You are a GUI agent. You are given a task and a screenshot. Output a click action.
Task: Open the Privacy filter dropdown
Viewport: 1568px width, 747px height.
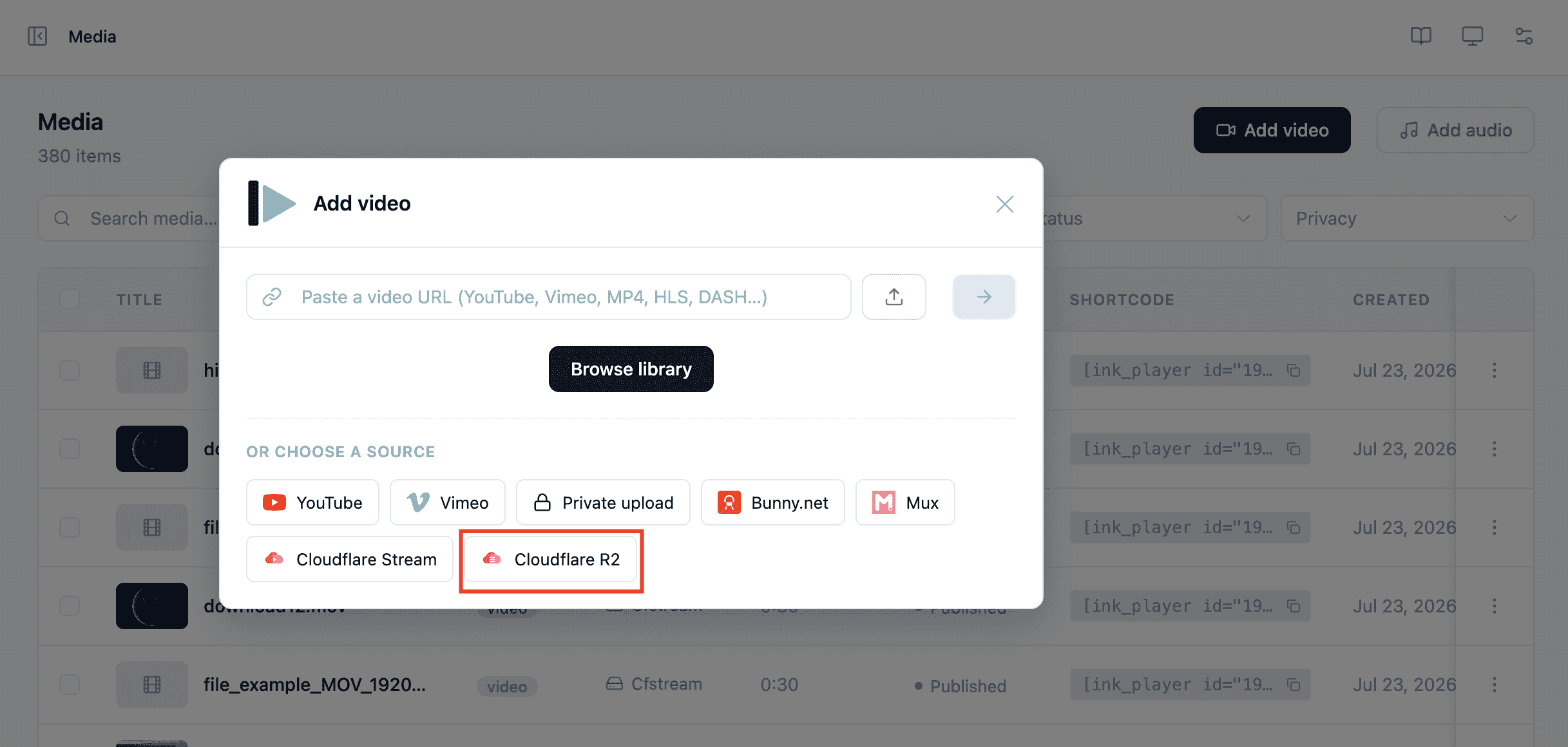coord(1407,218)
